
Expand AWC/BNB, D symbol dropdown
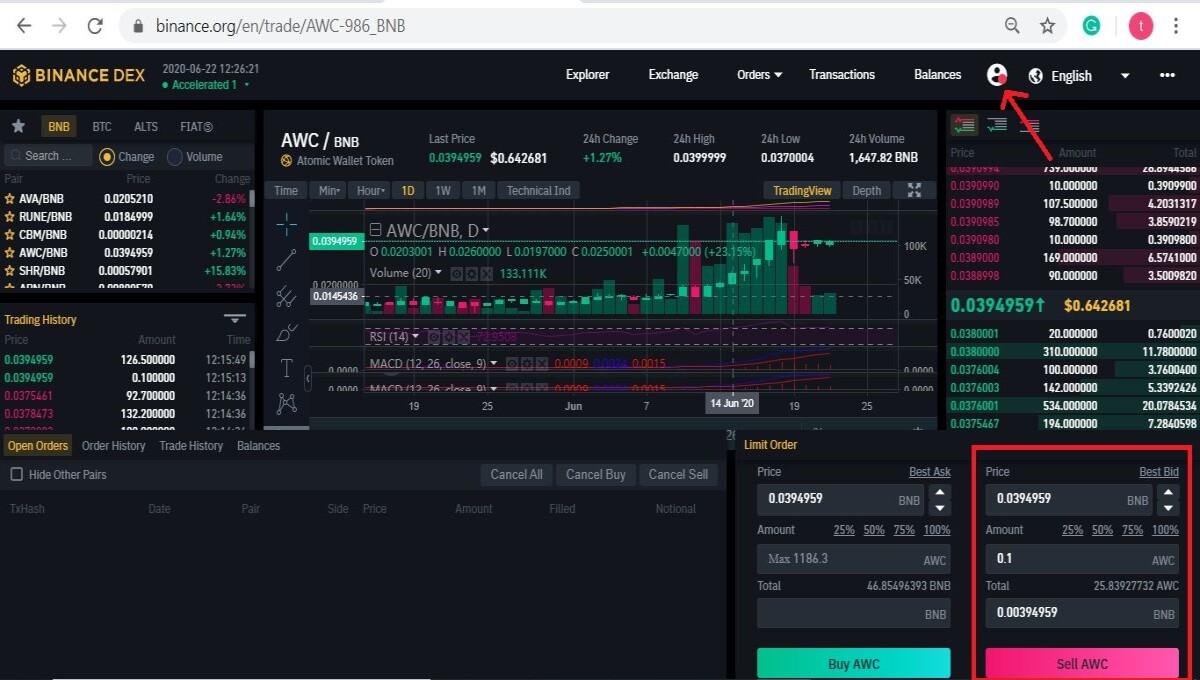[x=486, y=230]
